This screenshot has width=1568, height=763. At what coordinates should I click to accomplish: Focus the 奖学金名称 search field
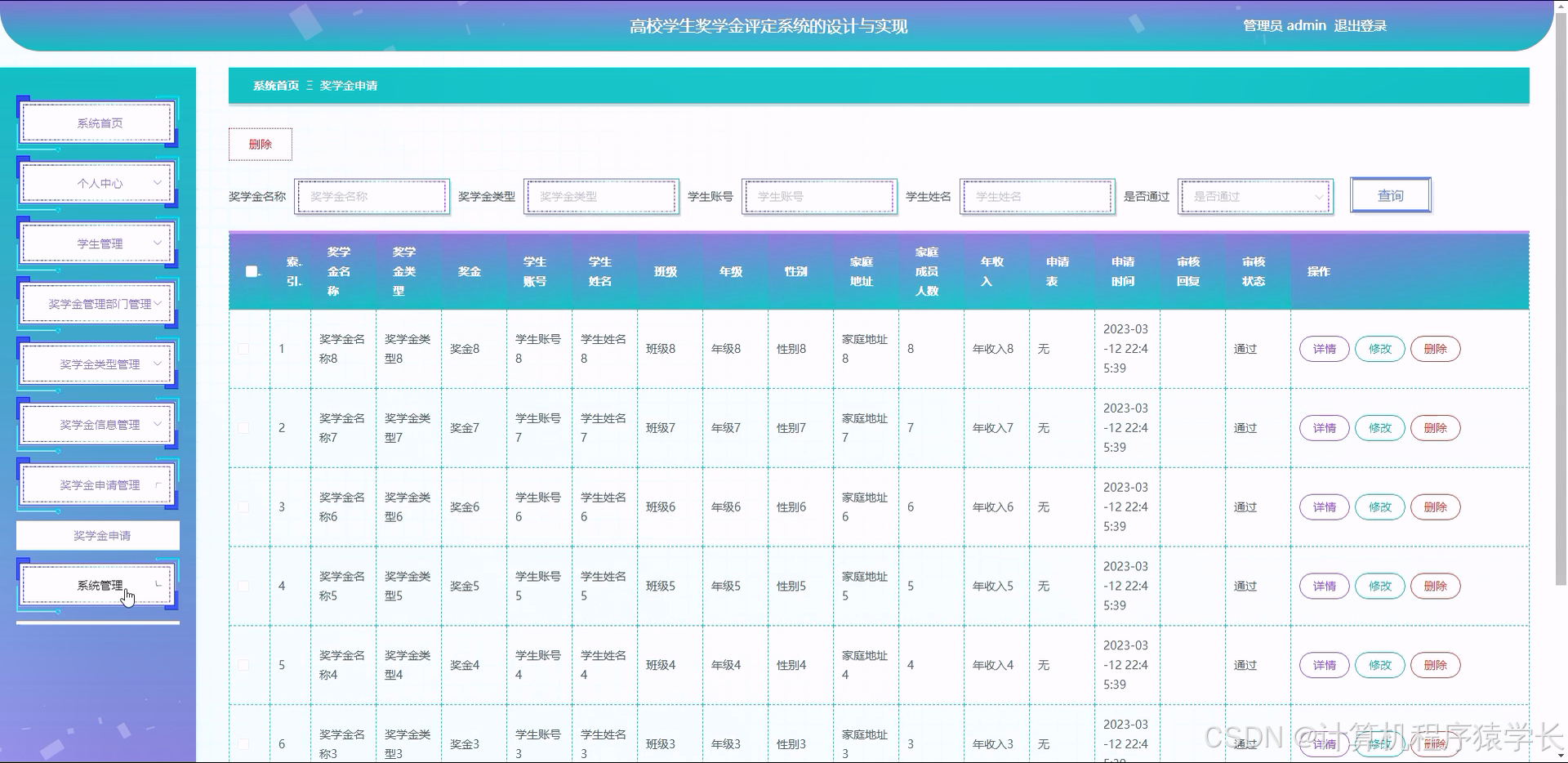[372, 197]
